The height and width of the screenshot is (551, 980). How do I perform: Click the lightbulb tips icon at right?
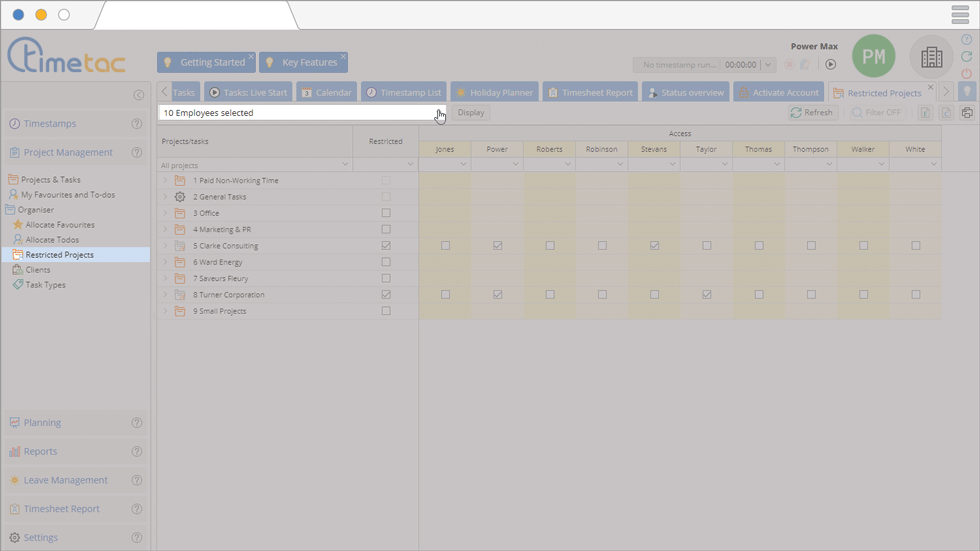pyautogui.click(x=967, y=92)
